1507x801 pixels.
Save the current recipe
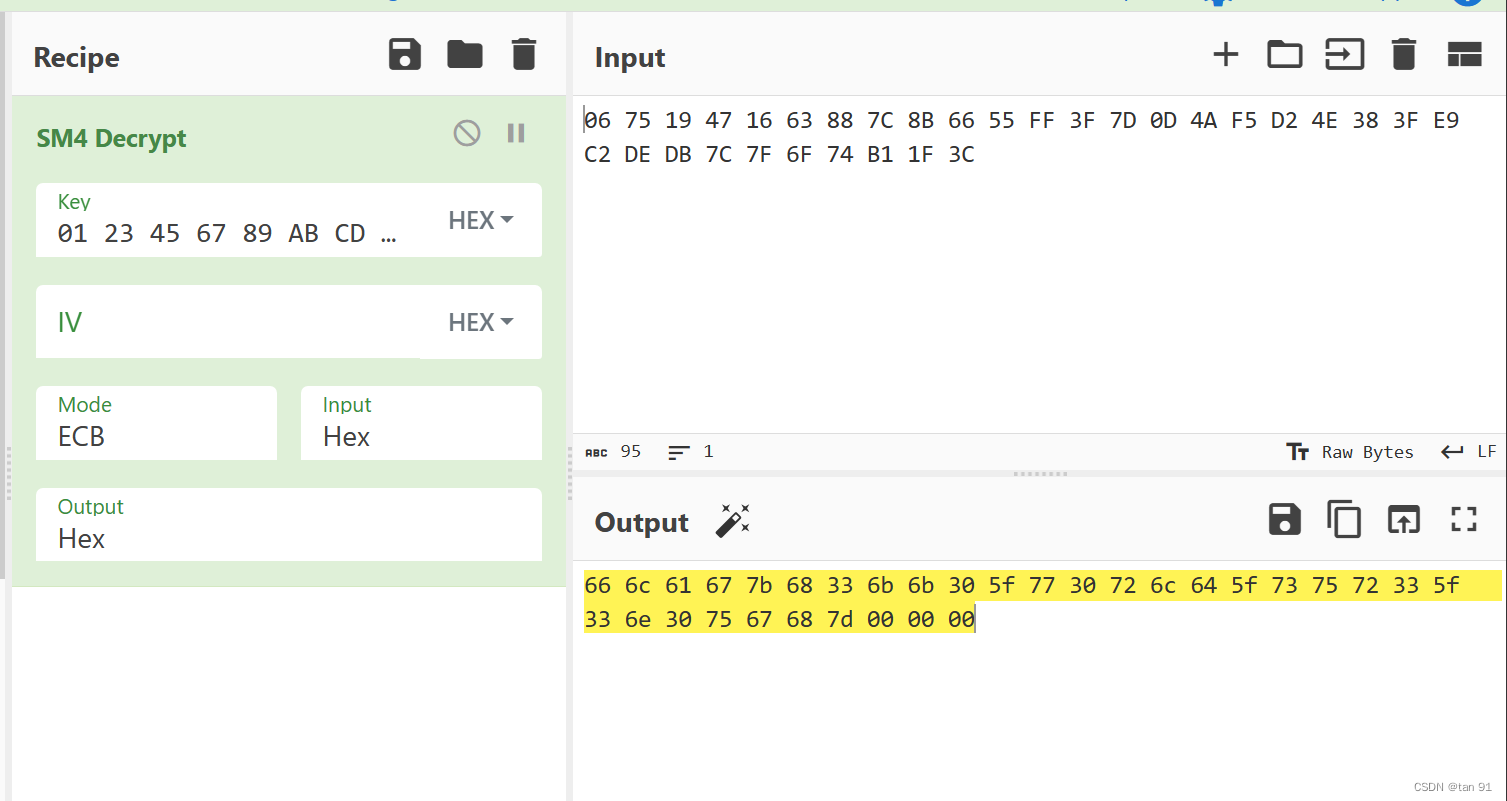[x=405, y=54]
